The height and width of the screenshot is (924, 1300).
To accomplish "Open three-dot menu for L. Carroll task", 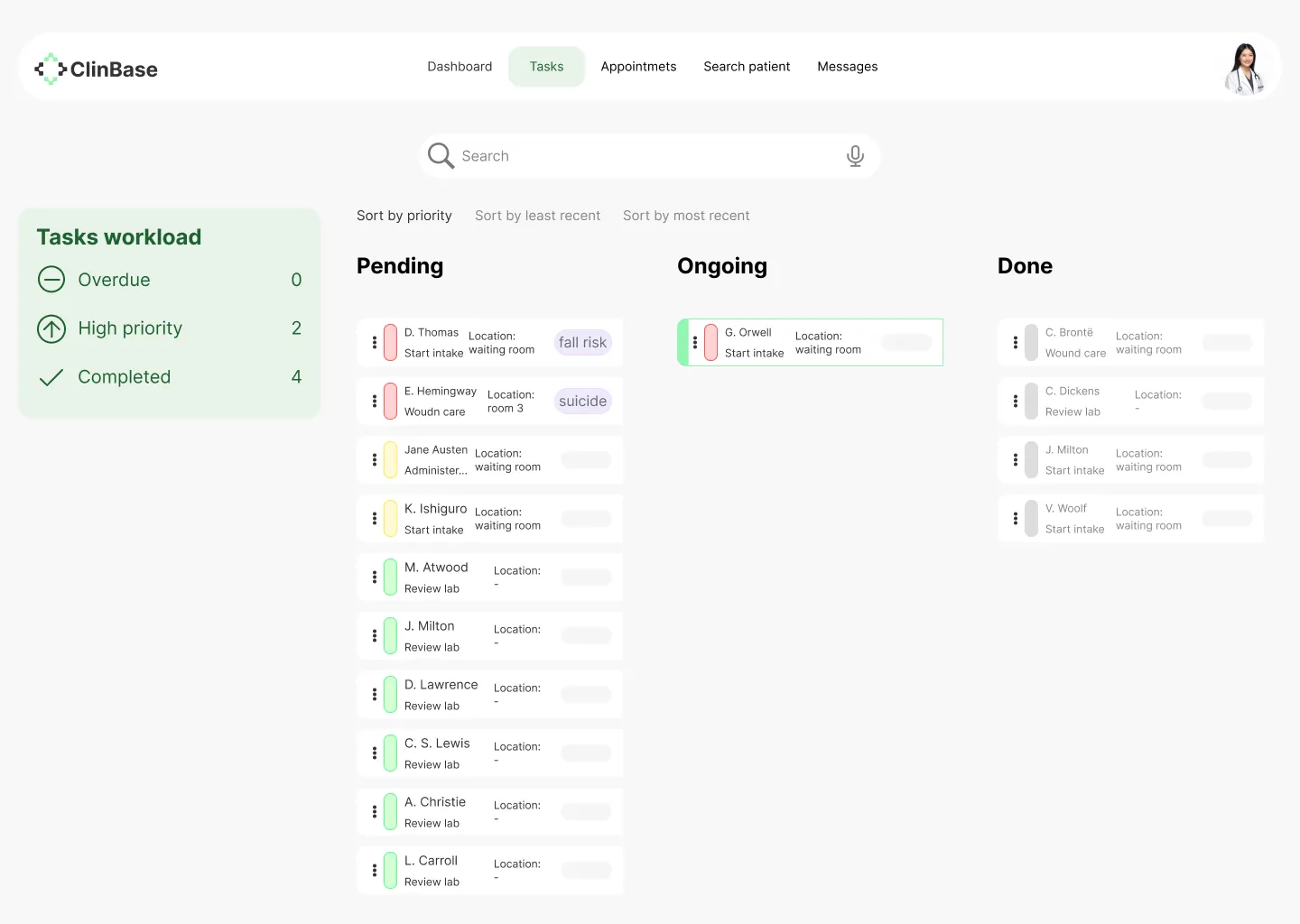I will coord(375,871).
